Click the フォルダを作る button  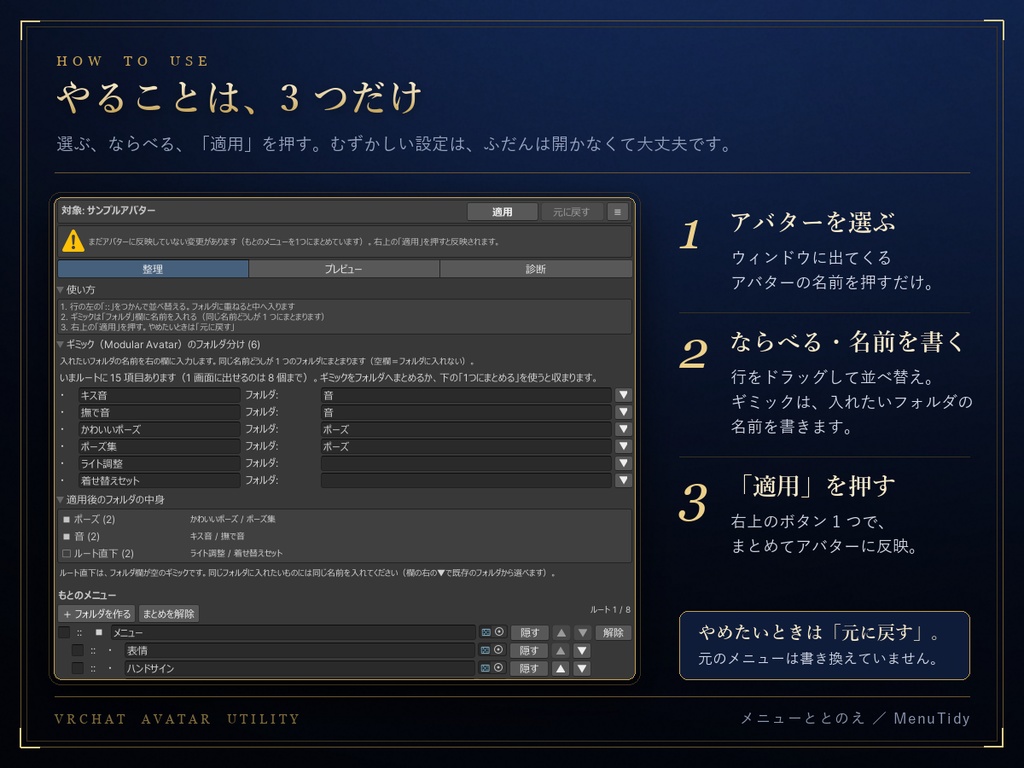click(97, 614)
